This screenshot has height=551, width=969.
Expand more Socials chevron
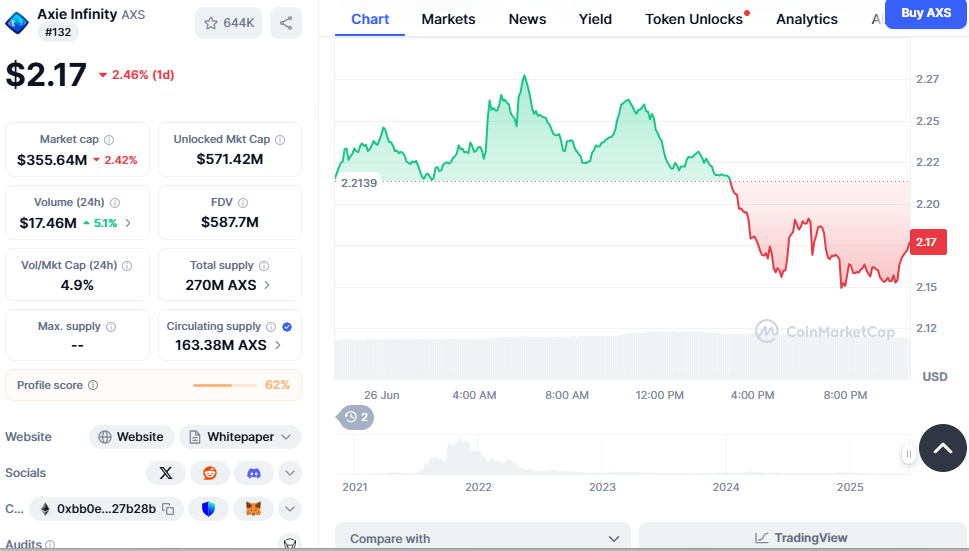click(x=290, y=473)
